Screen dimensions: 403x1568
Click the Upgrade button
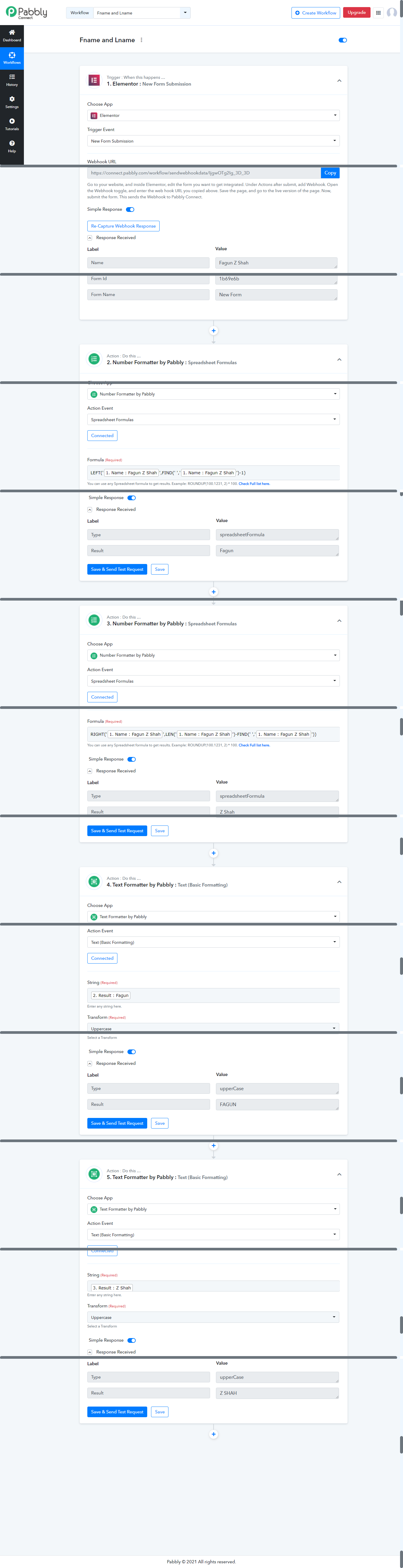[357, 13]
